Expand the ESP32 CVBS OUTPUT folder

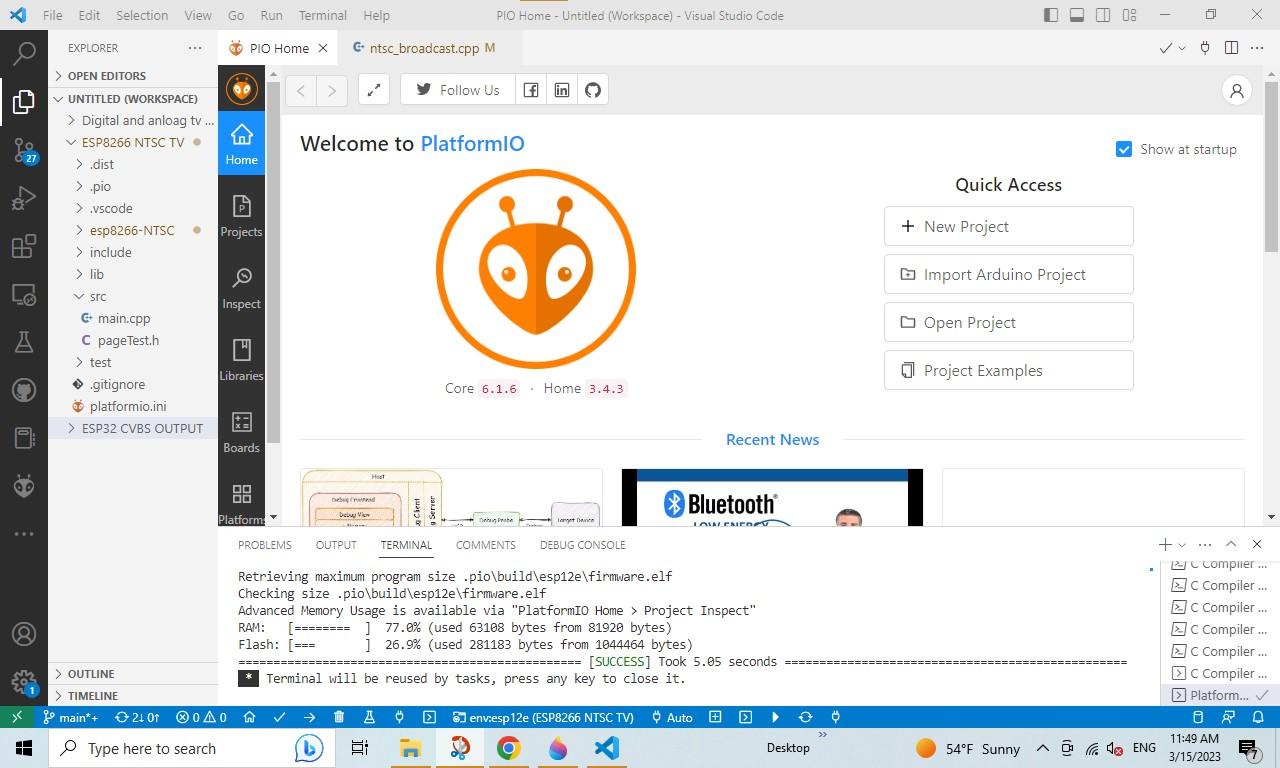tap(70, 428)
